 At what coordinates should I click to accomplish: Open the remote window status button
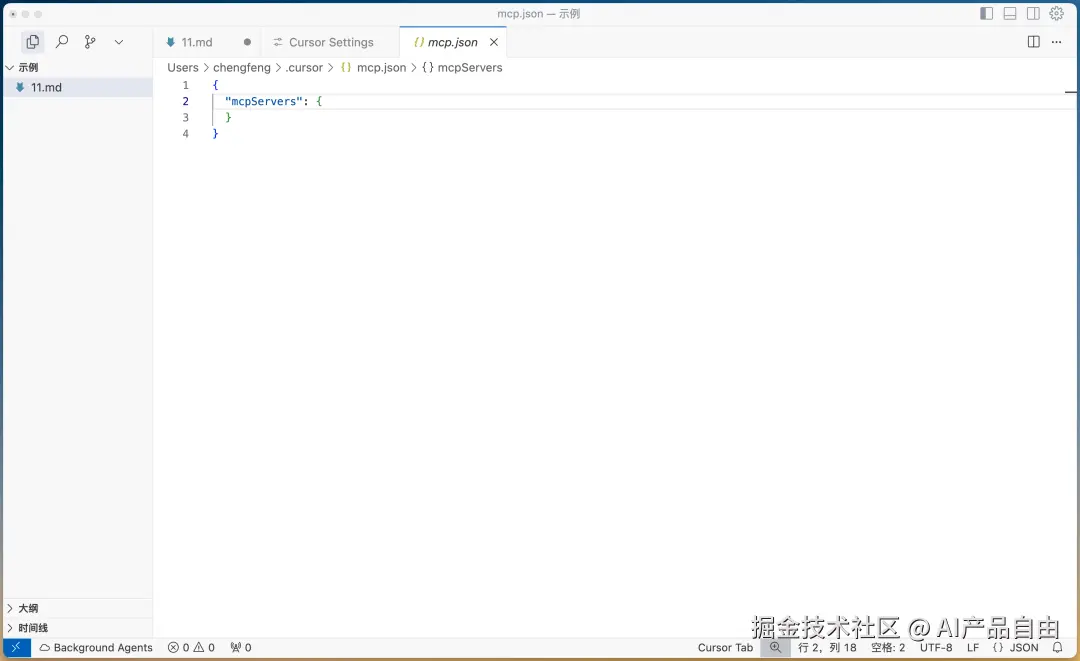point(17,648)
